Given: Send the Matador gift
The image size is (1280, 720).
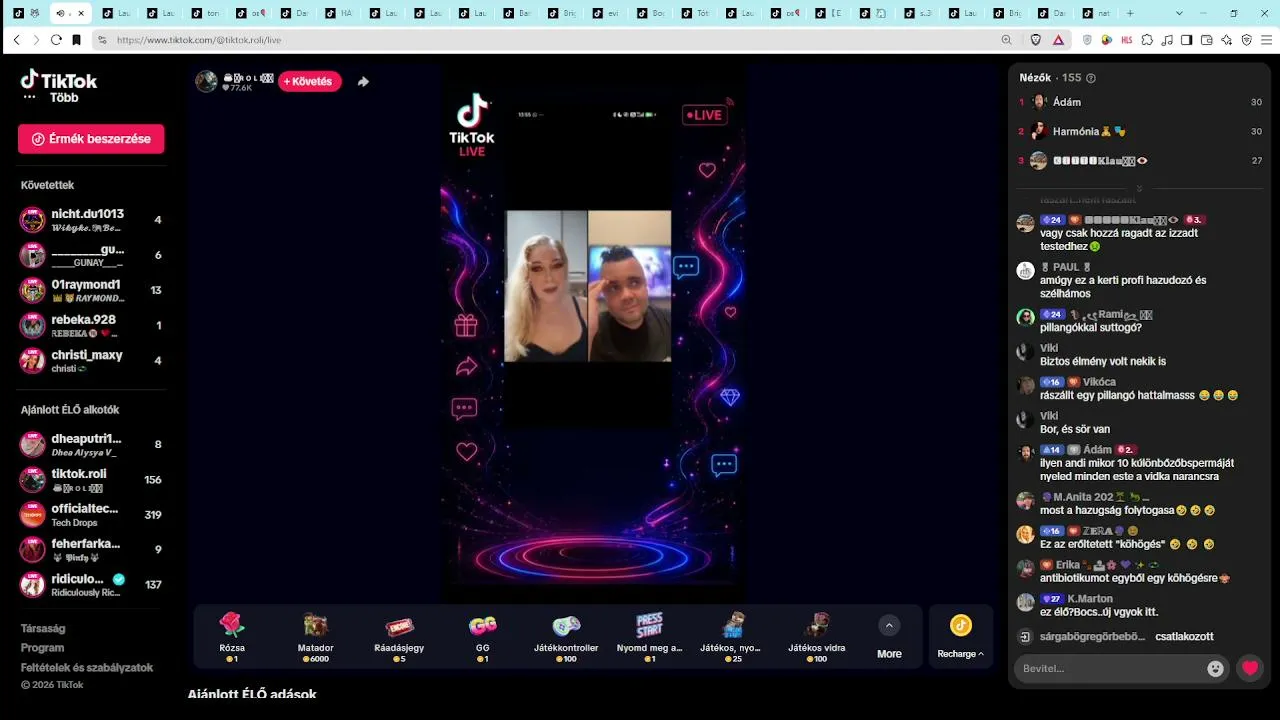Looking at the screenshot, I should pyautogui.click(x=315, y=637).
